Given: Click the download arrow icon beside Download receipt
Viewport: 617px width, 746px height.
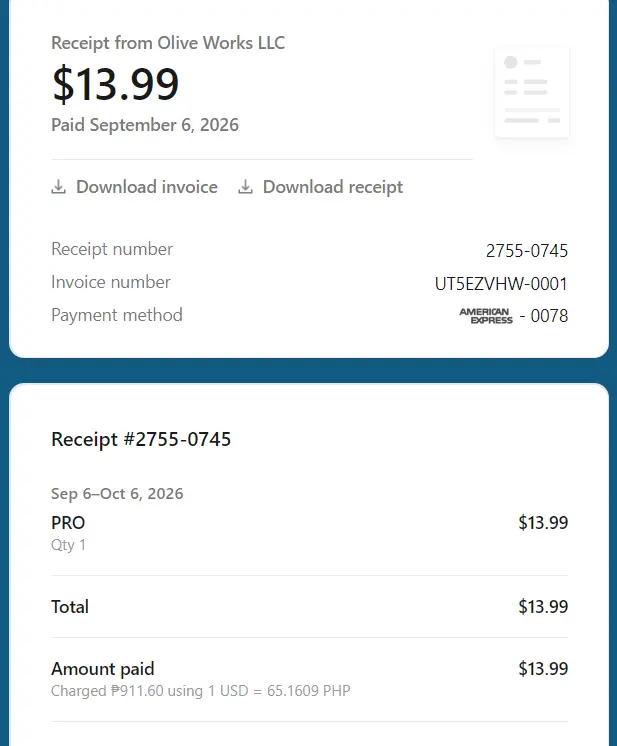Looking at the screenshot, I should [245, 187].
